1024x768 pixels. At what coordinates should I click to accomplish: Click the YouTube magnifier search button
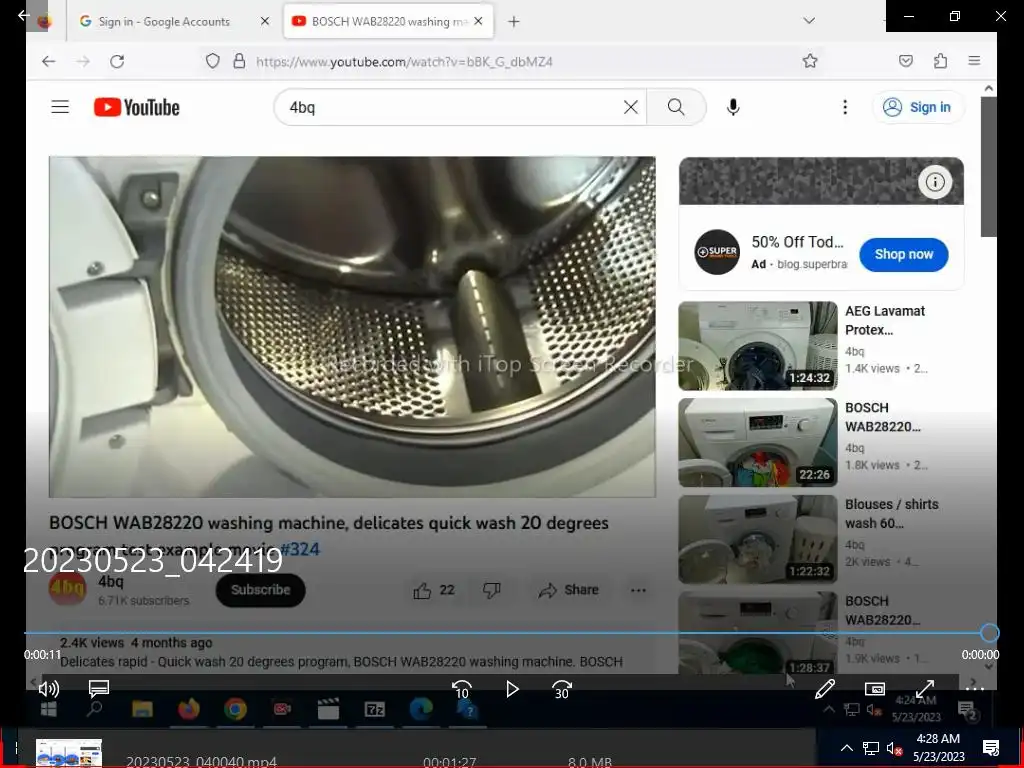coord(676,107)
